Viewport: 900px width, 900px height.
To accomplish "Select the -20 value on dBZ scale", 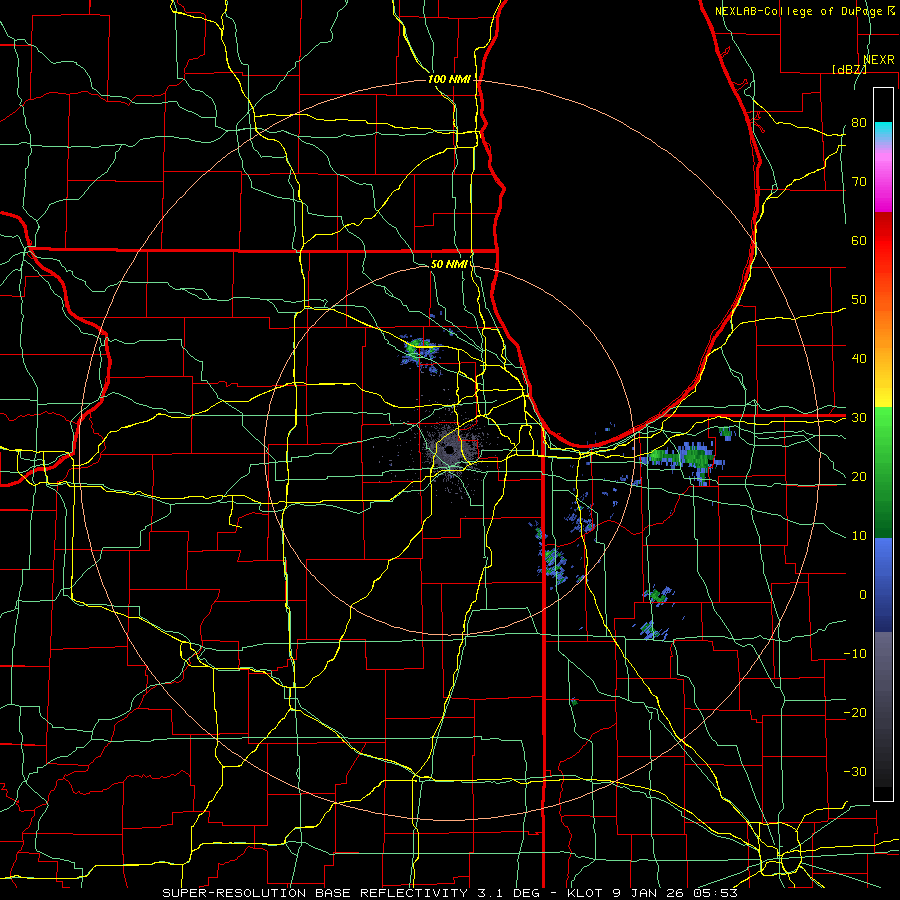I will [x=855, y=712].
